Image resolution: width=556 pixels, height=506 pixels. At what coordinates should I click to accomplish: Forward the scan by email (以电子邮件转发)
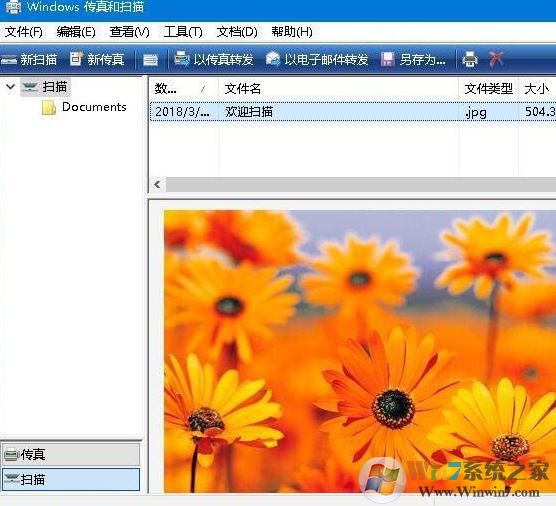coord(317,59)
